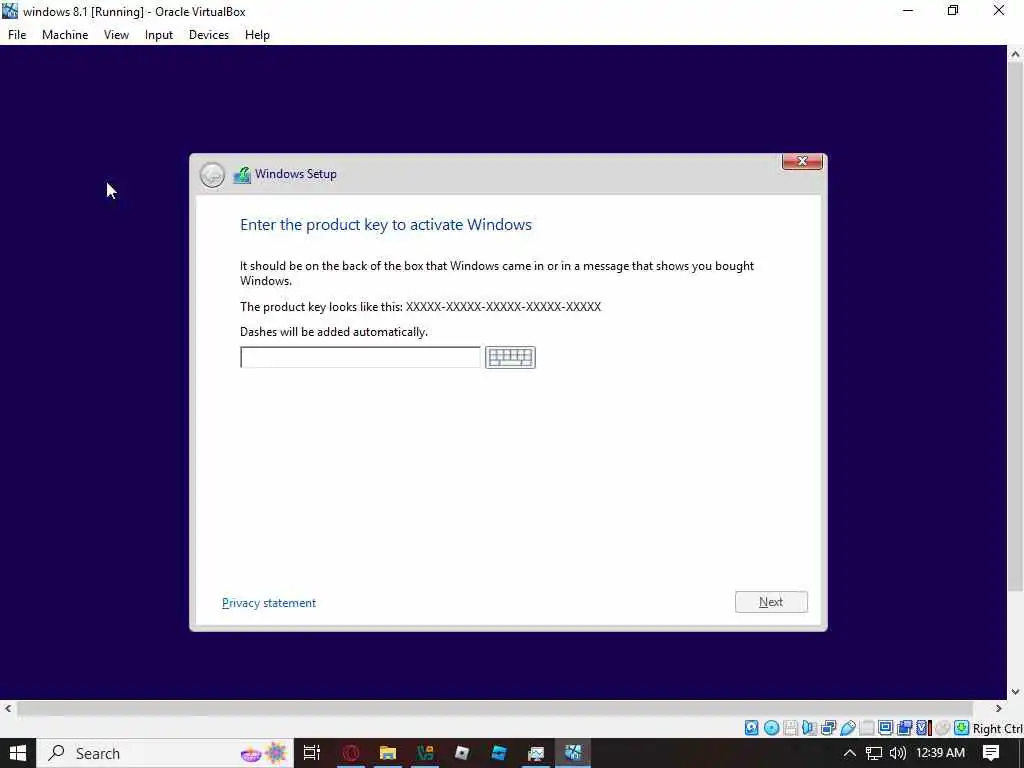Image resolution: width=1024 pixels, height=768 pixels.
Task: Open the Roblox taskbar icon
Action: point(462,753)
